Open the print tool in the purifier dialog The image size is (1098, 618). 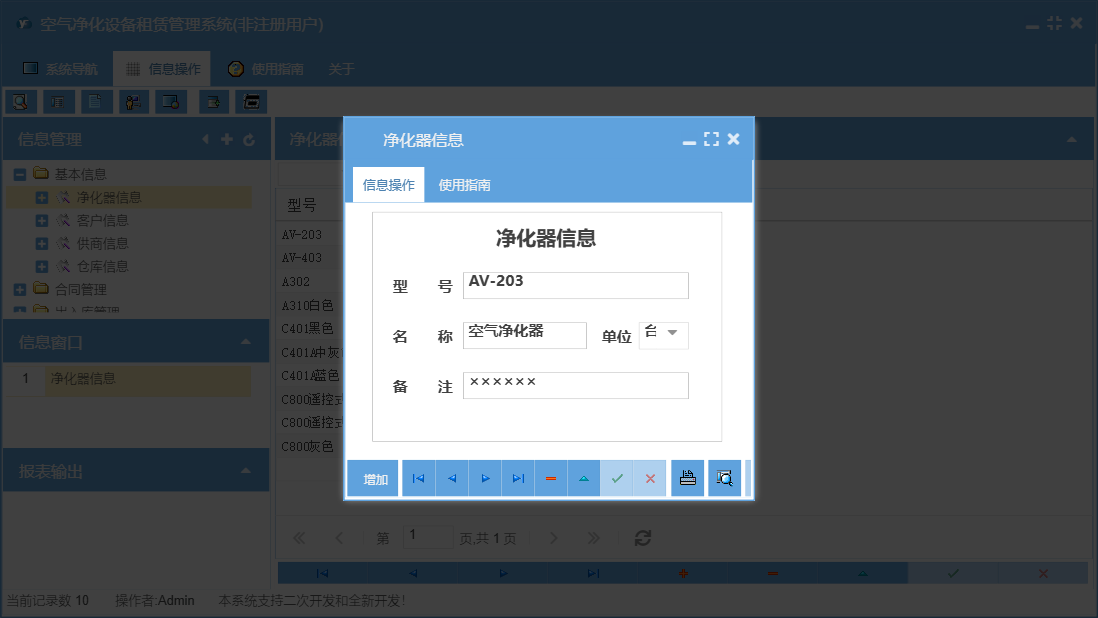687,478
